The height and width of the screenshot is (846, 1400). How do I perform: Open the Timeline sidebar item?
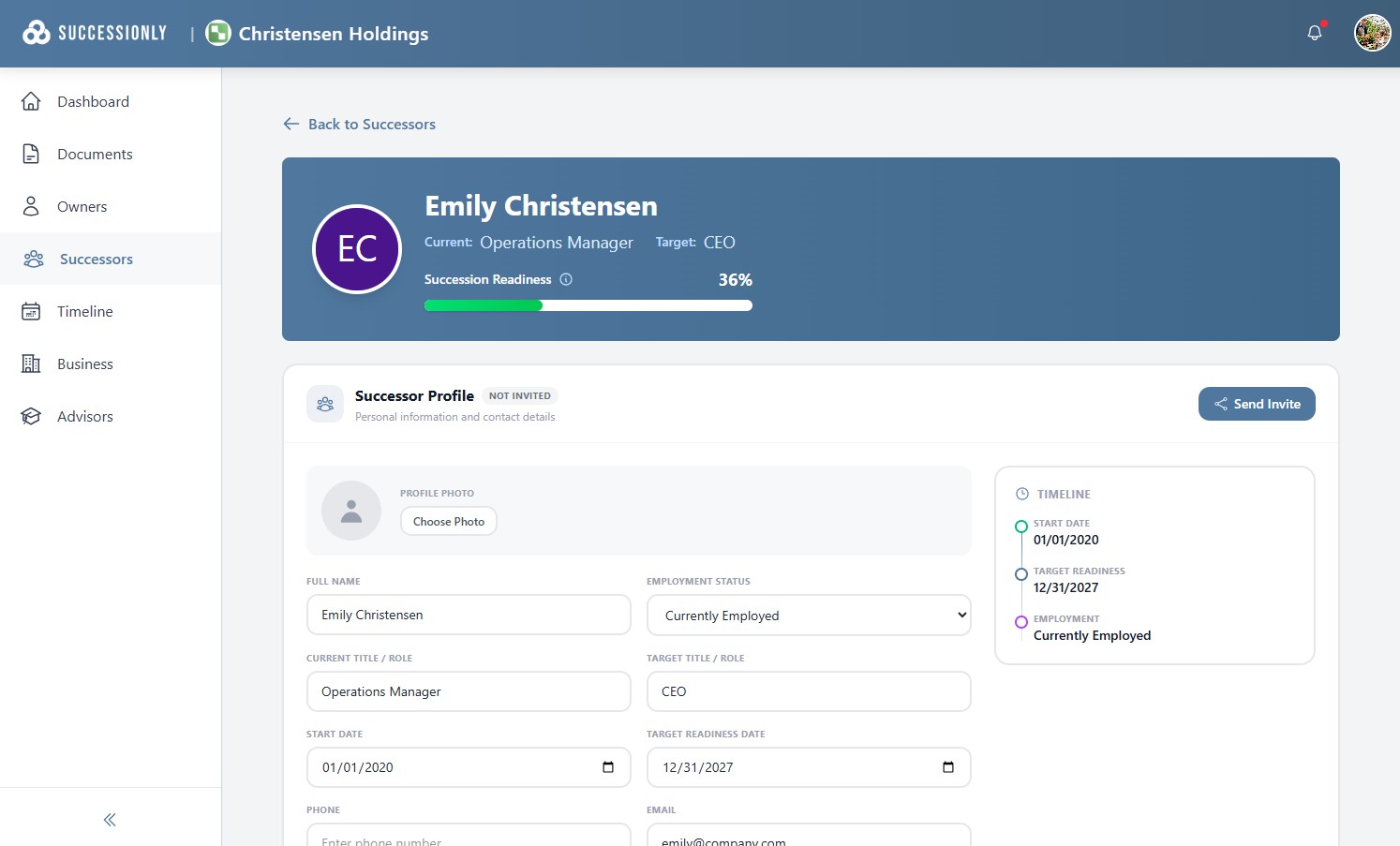click(x=84, y=311)
